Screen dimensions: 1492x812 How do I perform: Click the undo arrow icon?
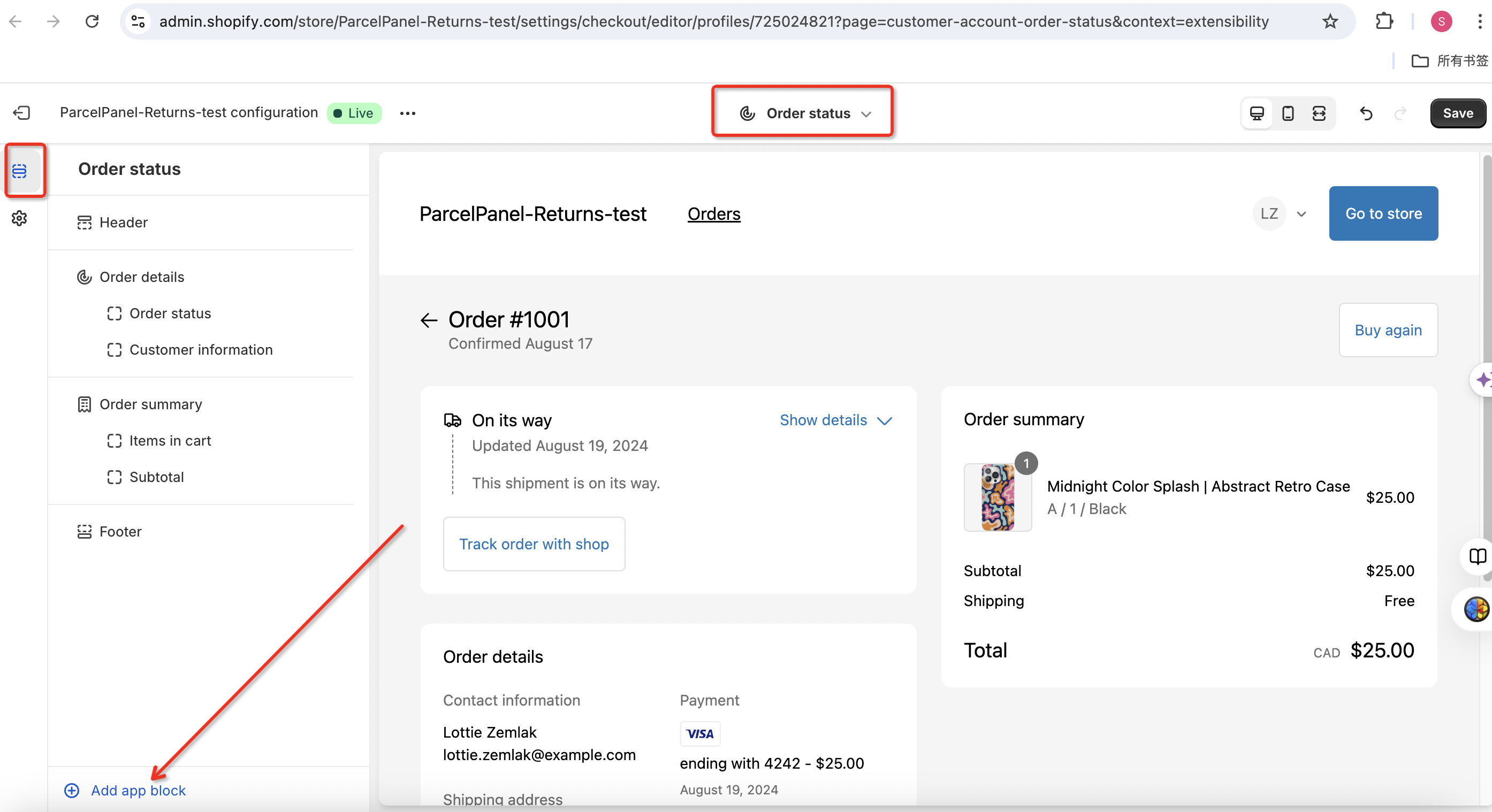click(x=1366, y=113)
